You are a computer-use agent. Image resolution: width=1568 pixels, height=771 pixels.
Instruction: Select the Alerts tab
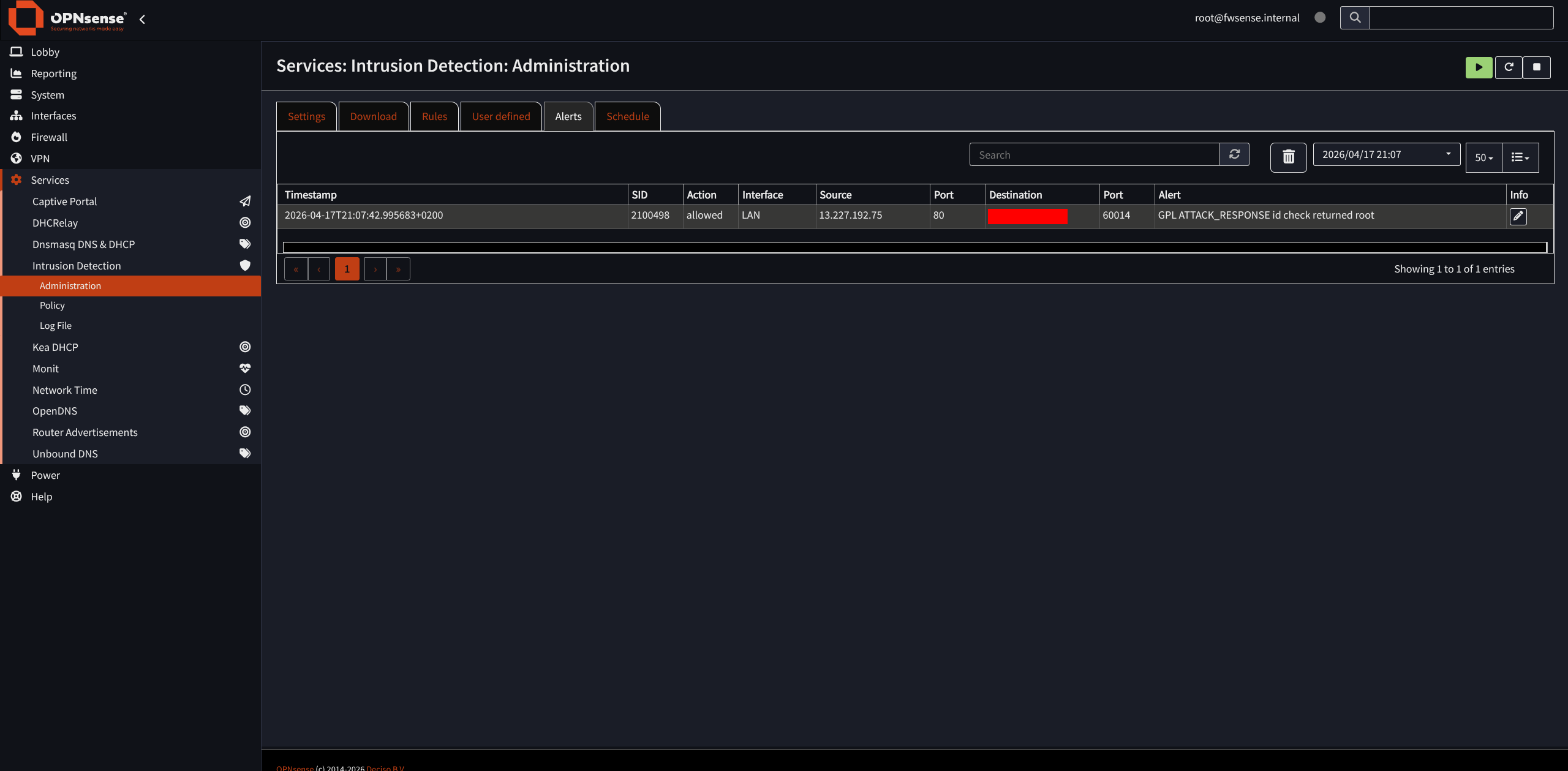(568, 116)
